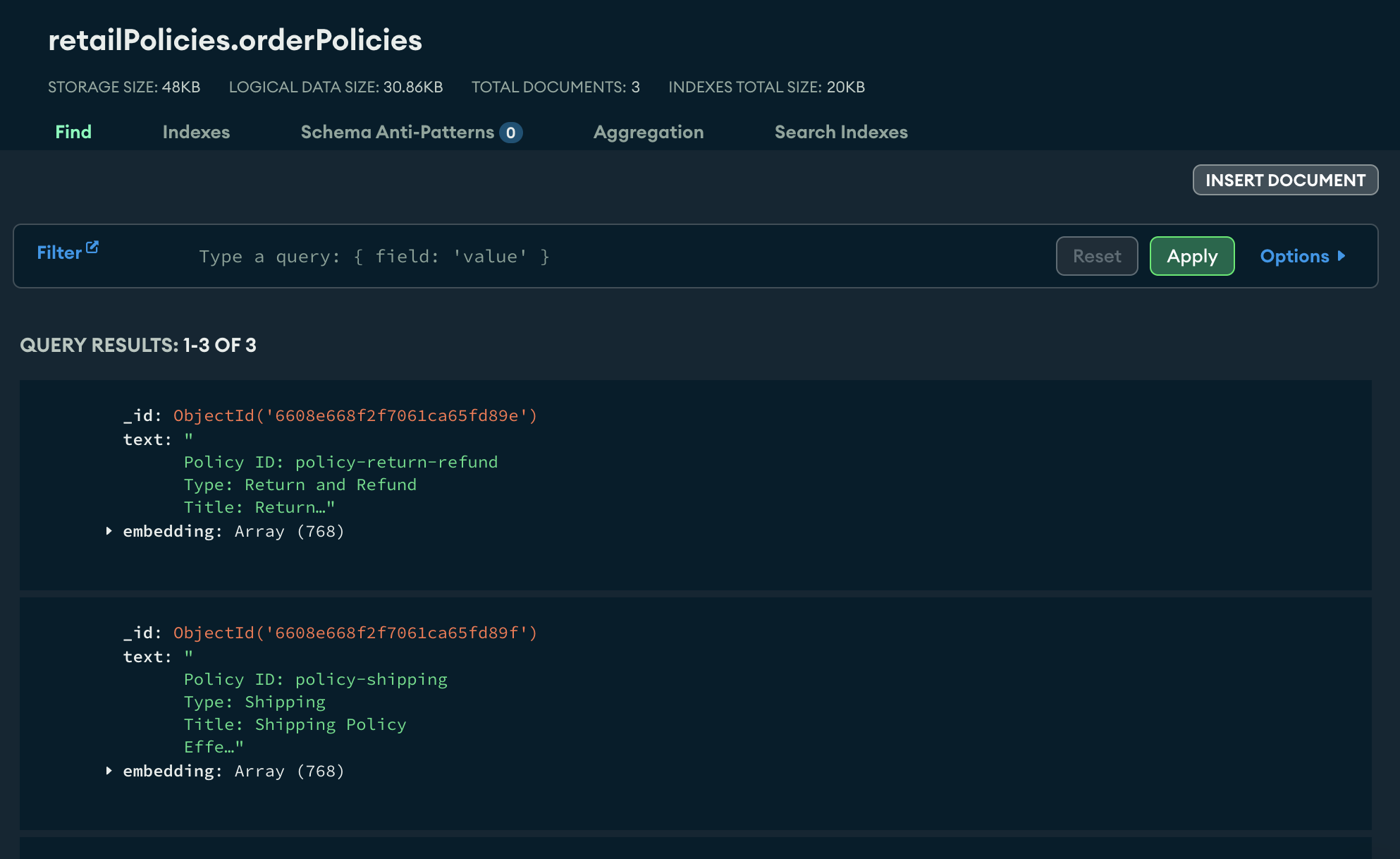Screen dimensions: 1400x859
Task: Switch to the Find tab
Action: (73, 132)
